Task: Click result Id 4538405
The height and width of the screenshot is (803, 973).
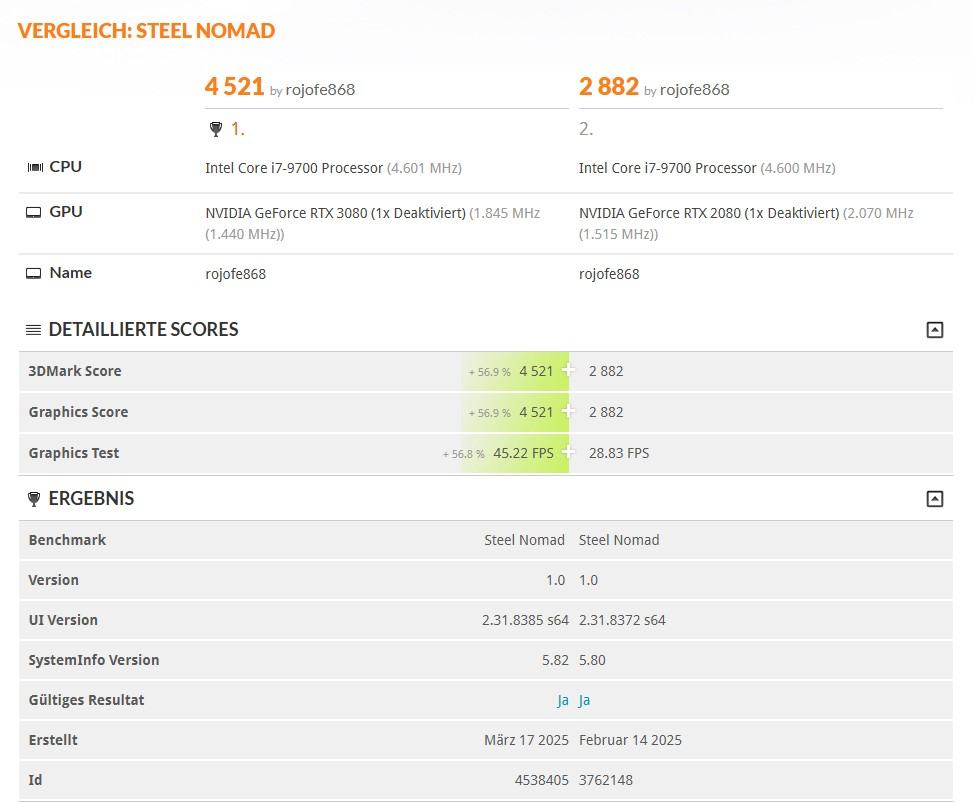Action: click(x=542, y=780)
